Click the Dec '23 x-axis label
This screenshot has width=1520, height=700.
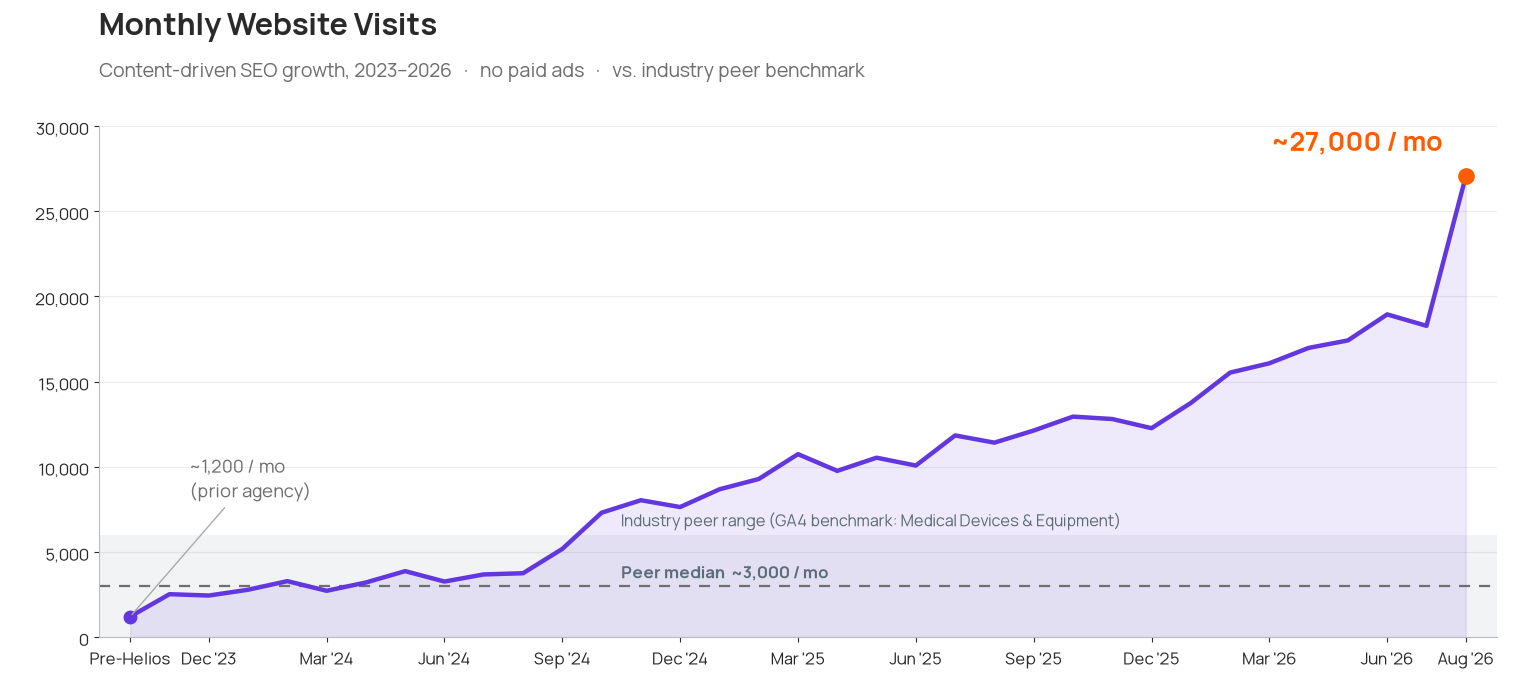(209, 659)
